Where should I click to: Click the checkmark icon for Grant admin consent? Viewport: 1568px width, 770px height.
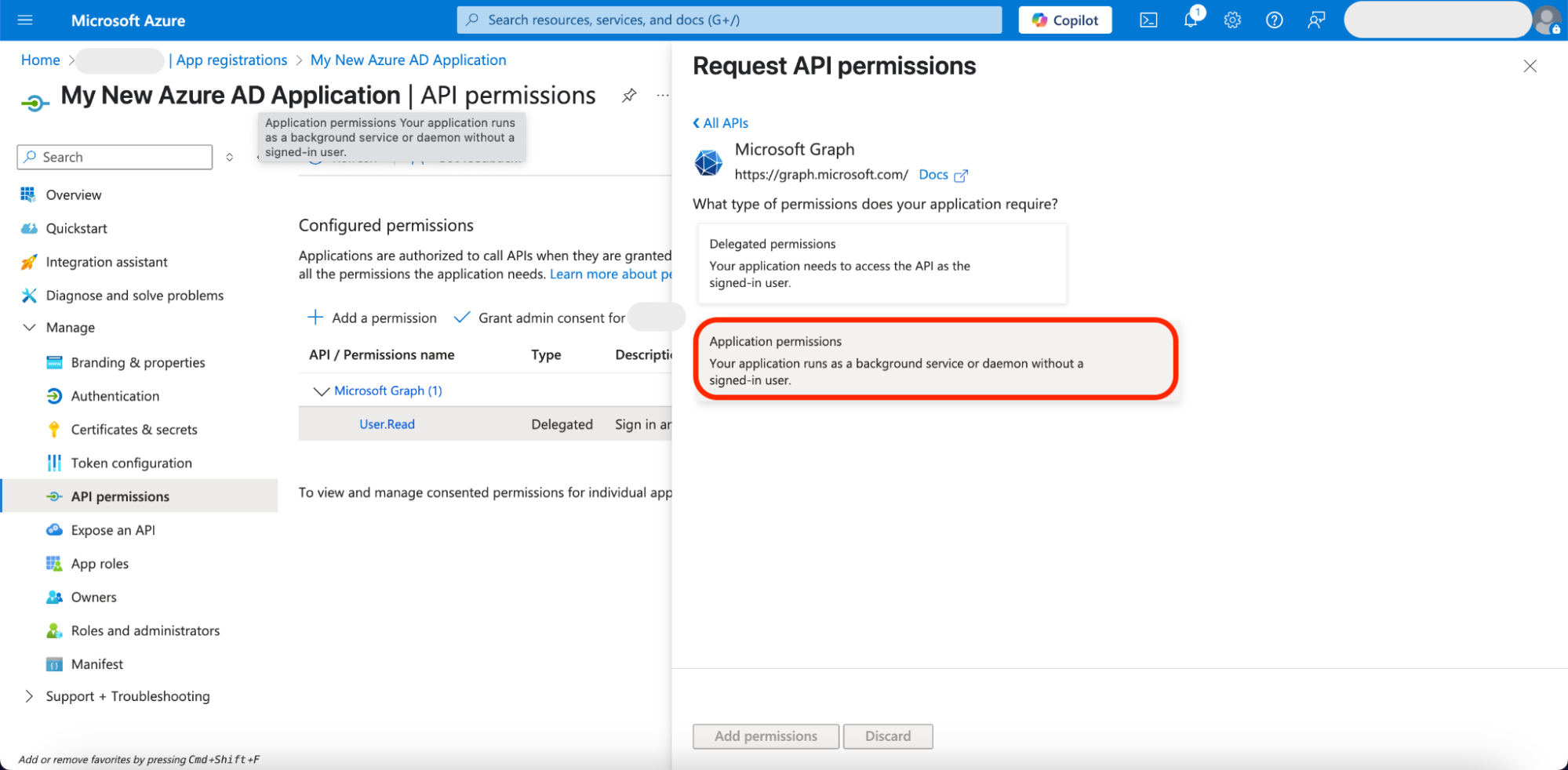[462, 318]
